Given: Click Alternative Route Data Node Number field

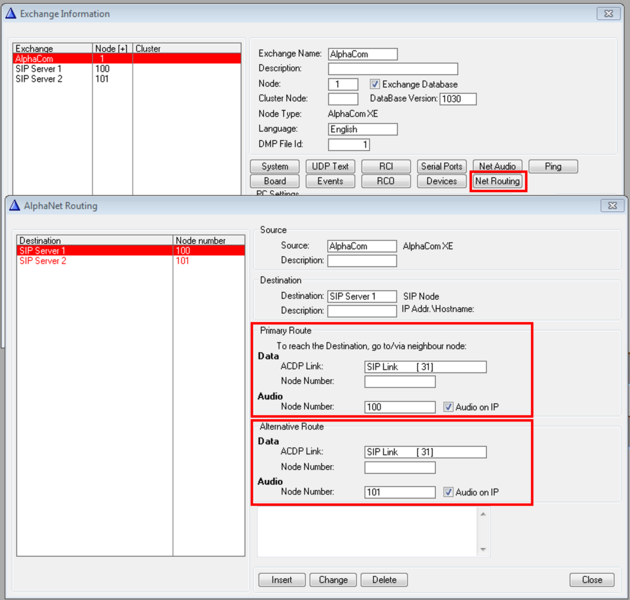Looking at the screenshot, I should [400, 467].
